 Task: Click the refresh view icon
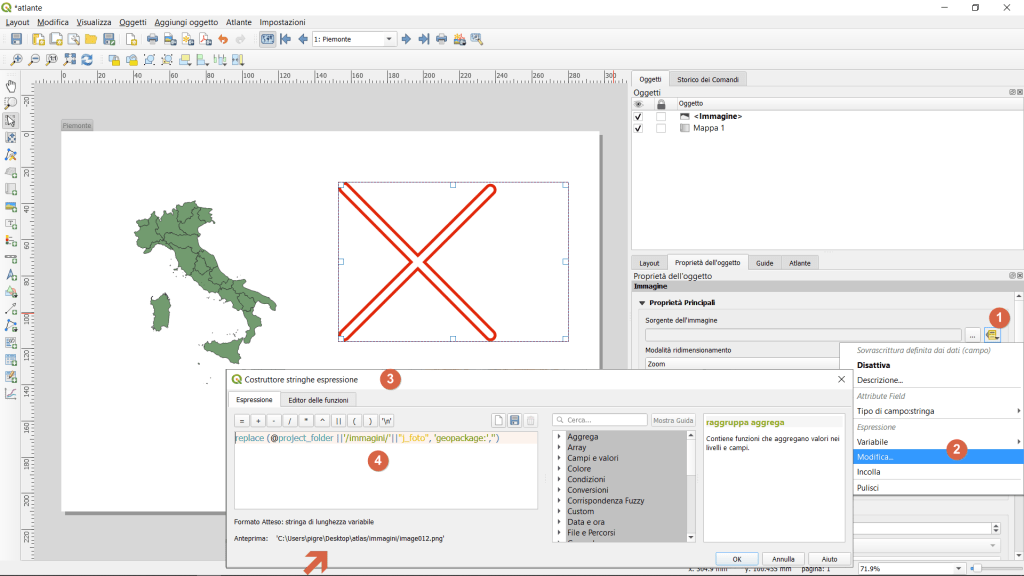(87, 60)
